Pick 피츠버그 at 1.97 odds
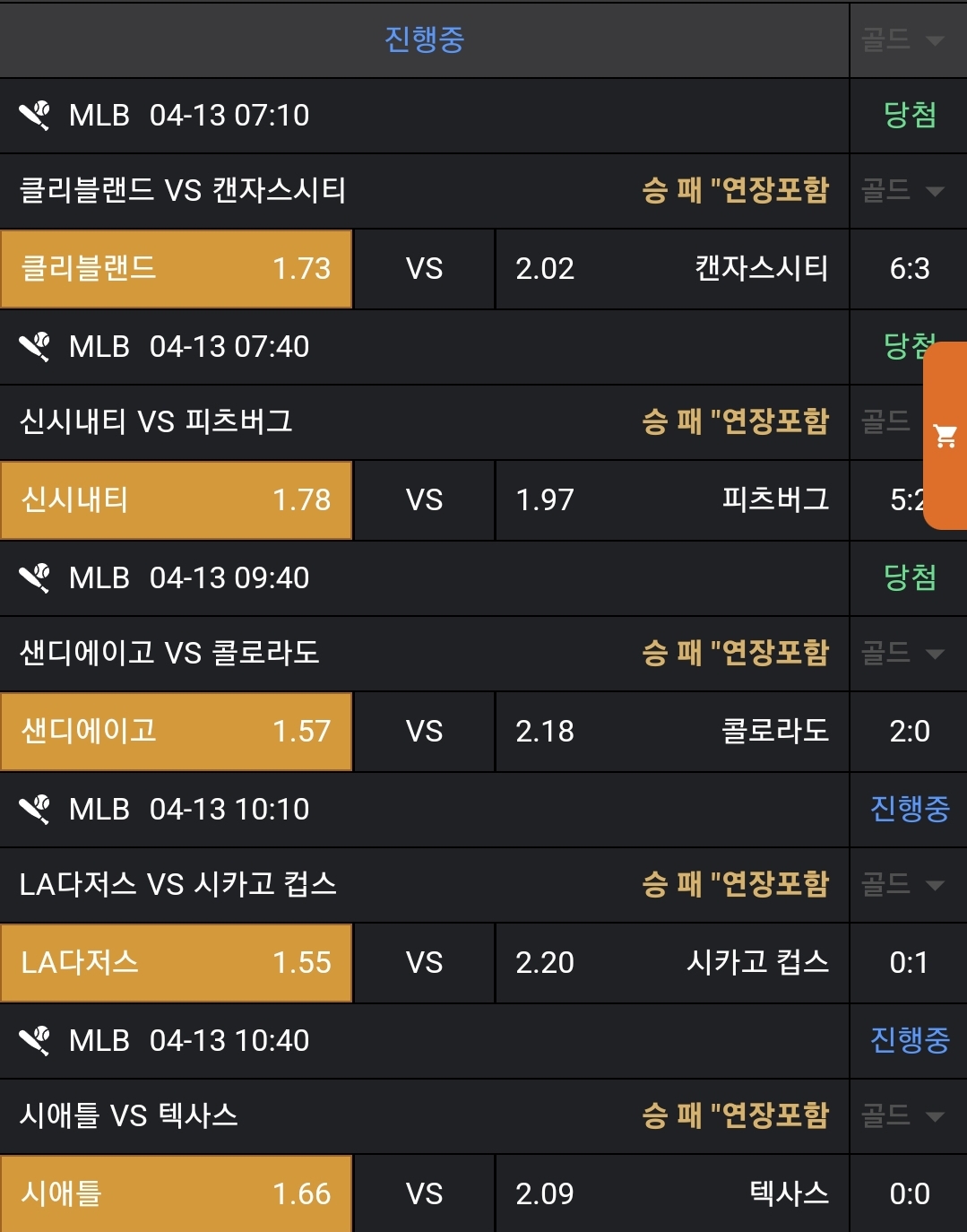Screen dimensions: 967x1232 point(671,500)
